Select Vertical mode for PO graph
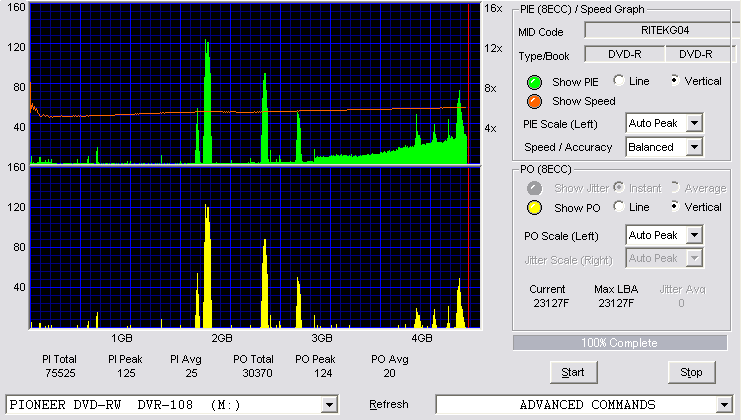The width and height of the screenshot is (742, 420). 675,206
